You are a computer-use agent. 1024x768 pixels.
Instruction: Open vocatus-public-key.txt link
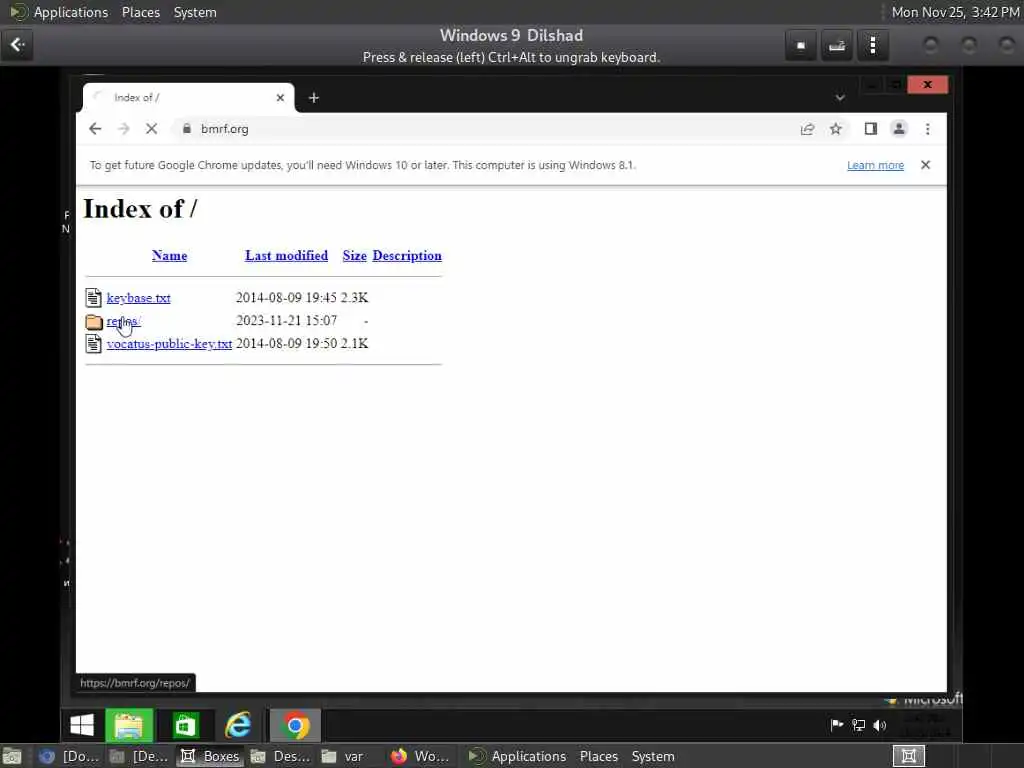[169, 344]
